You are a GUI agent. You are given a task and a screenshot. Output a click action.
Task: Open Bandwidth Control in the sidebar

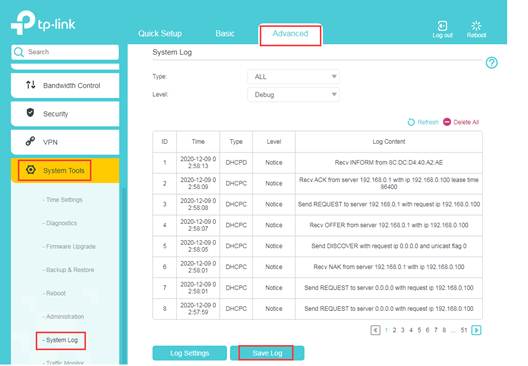[x=65, y=86]
